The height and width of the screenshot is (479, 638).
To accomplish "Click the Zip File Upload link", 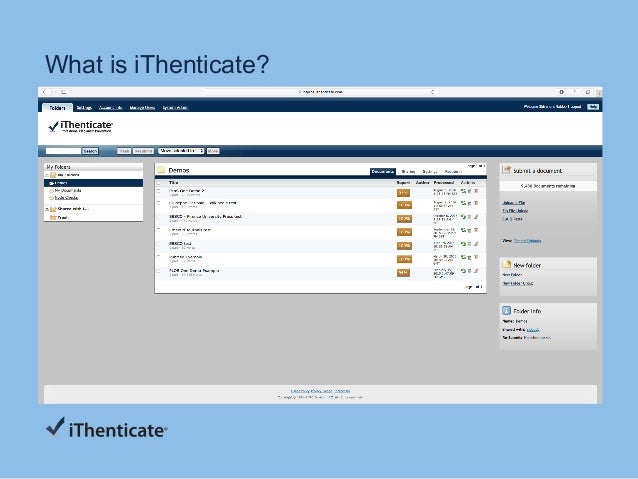I will [x=515, y=211].
